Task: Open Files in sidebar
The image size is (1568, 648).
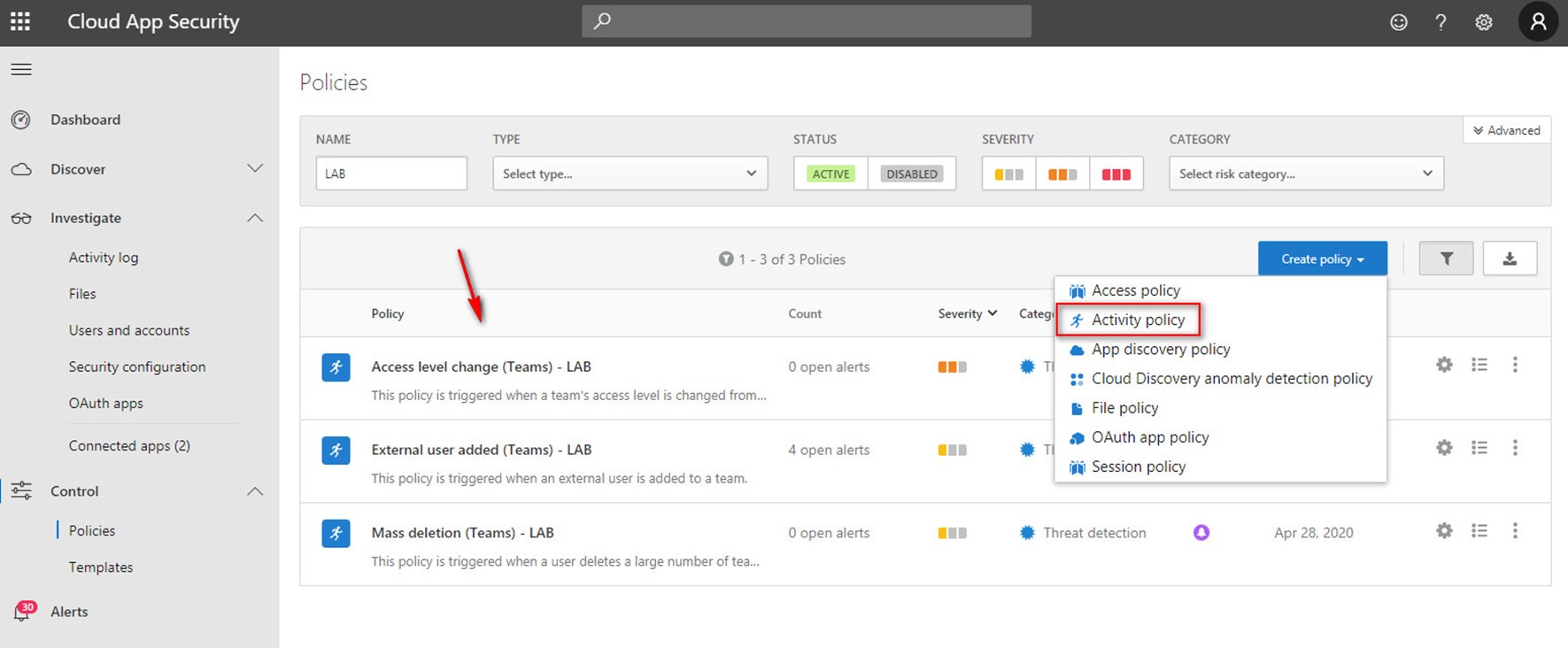Action: (82, 294)
